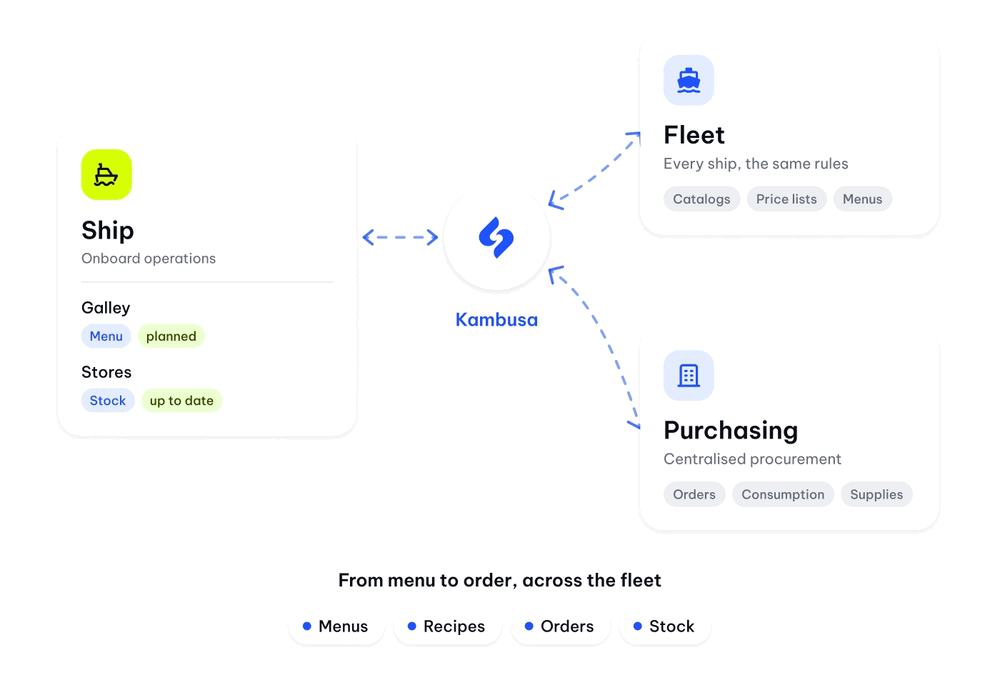Click the dashed arrow pointing to Fleet
Viewport: 1000px width, 680px height.
tap(594, 170)
